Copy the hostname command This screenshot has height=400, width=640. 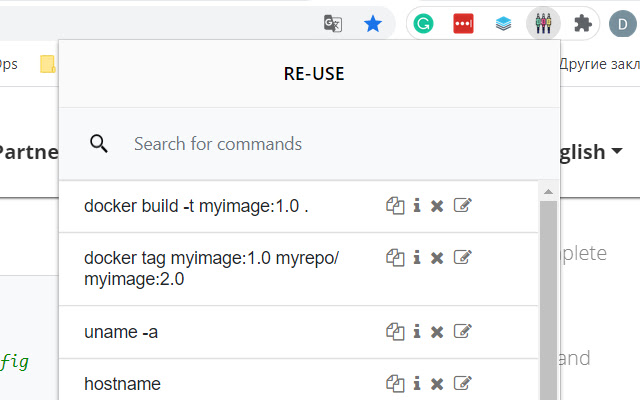[395, 384]
